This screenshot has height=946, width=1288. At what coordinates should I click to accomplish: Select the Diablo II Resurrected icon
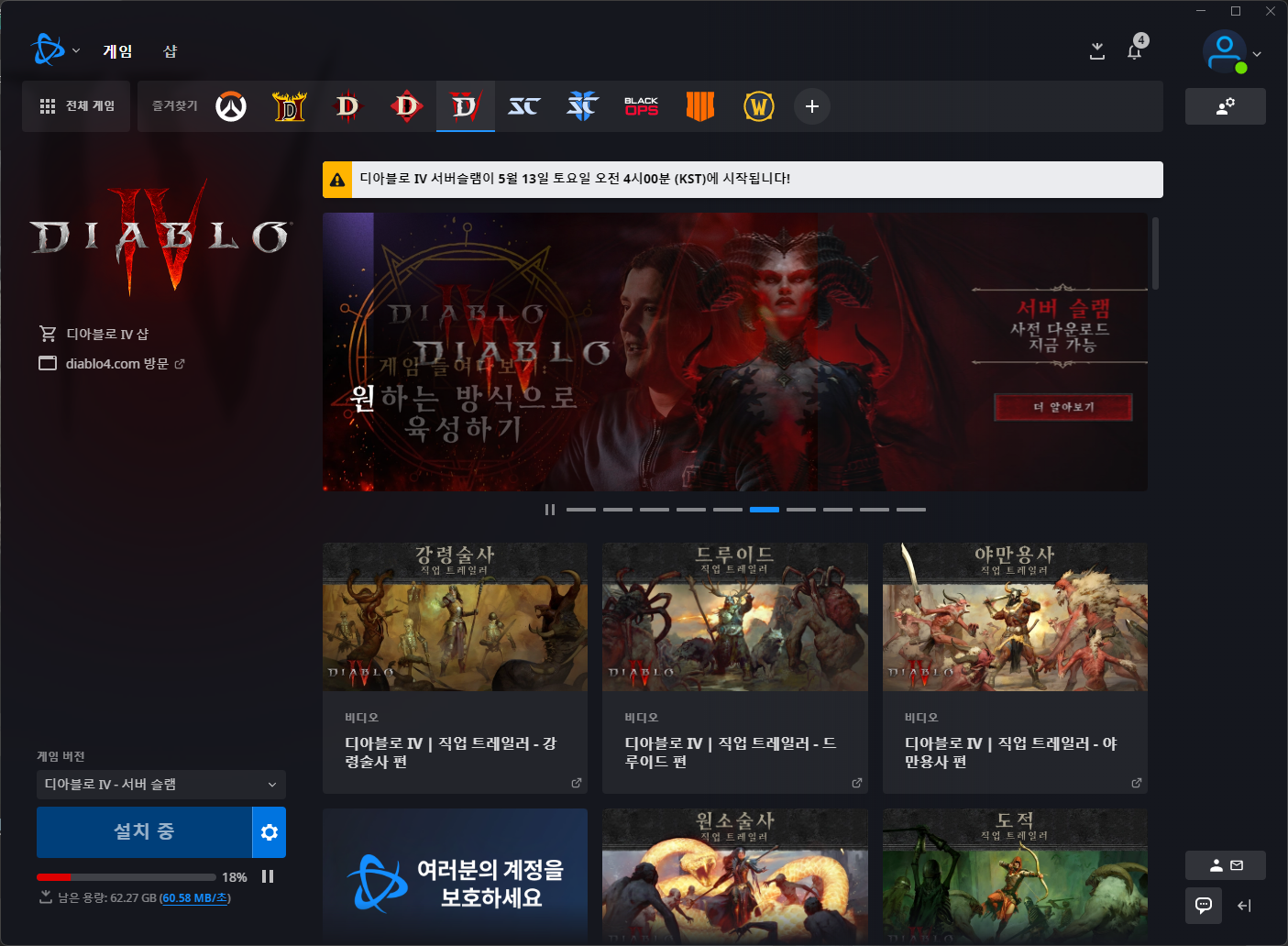click(x=290, y=106)
